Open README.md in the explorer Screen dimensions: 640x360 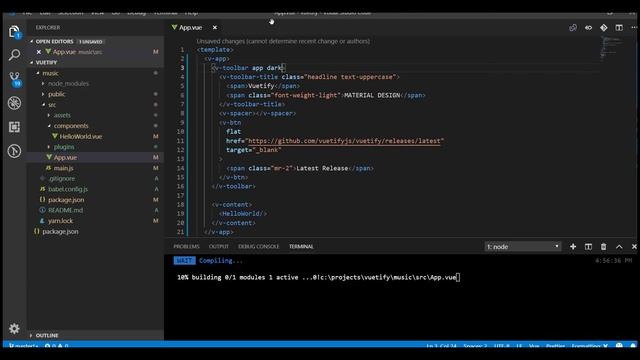click(65, 210)
